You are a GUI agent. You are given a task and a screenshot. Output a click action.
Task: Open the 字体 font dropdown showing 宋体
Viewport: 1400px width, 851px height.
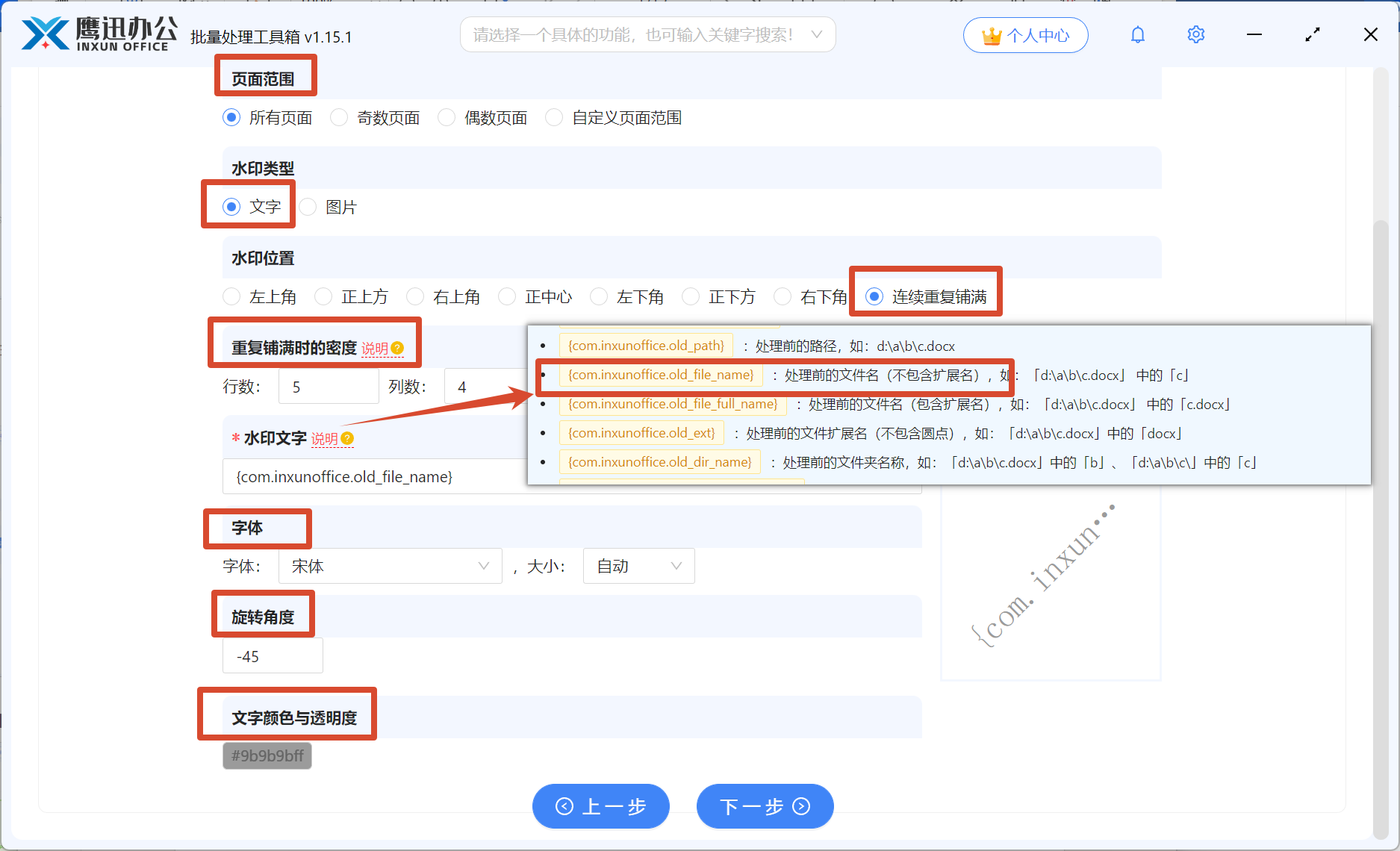coord(390,566)
